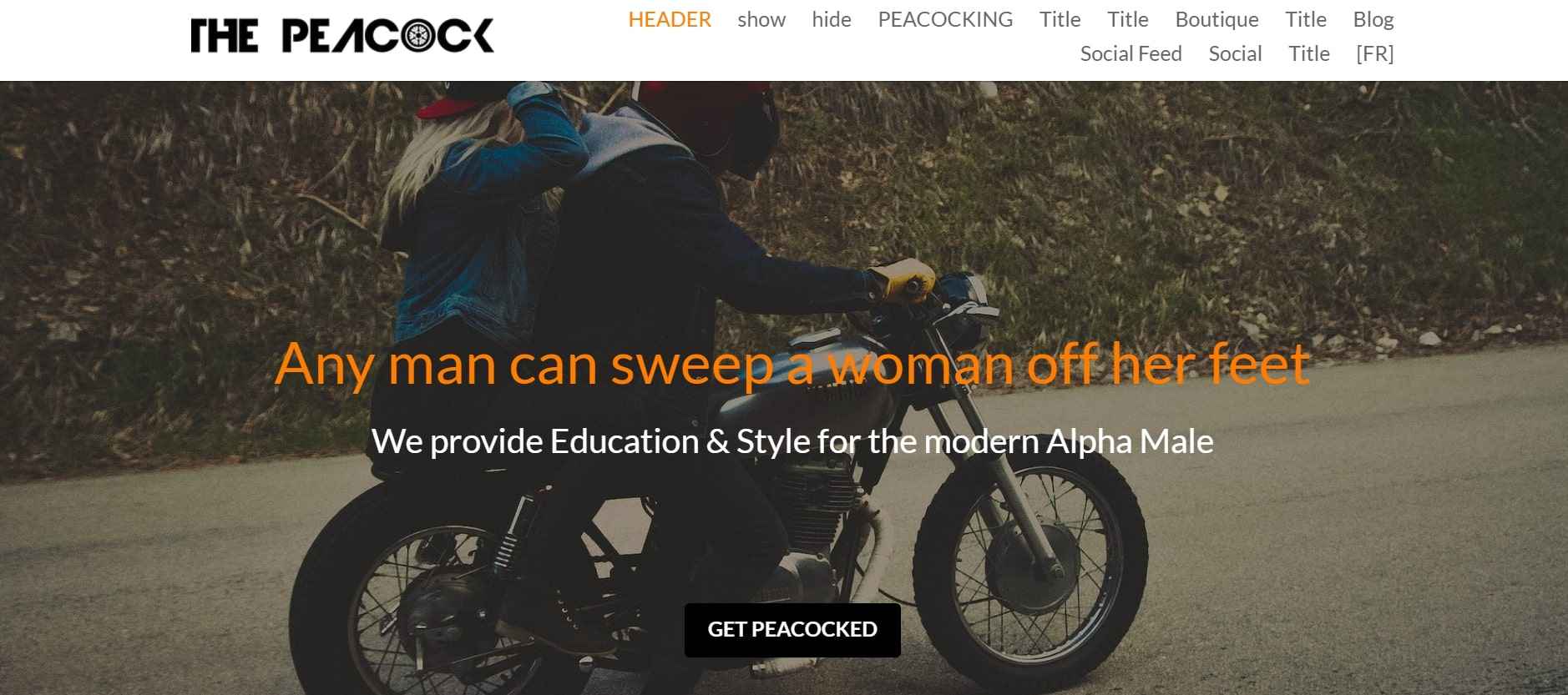
Task: Open Title link just before Boutique
Action: 1128,19
